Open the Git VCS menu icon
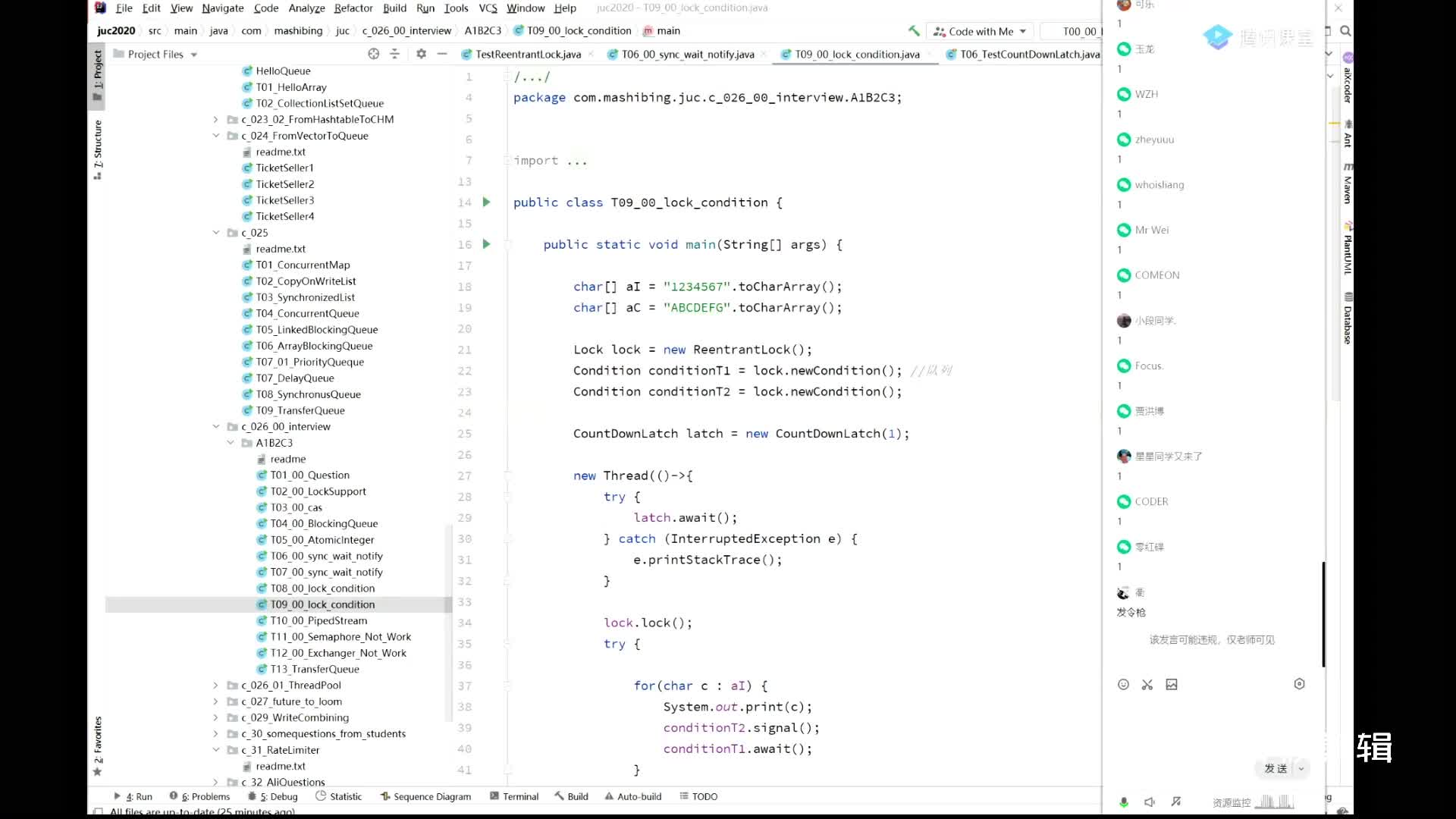The width and height of the screenshot is (1456, 819). coord(488,8)
